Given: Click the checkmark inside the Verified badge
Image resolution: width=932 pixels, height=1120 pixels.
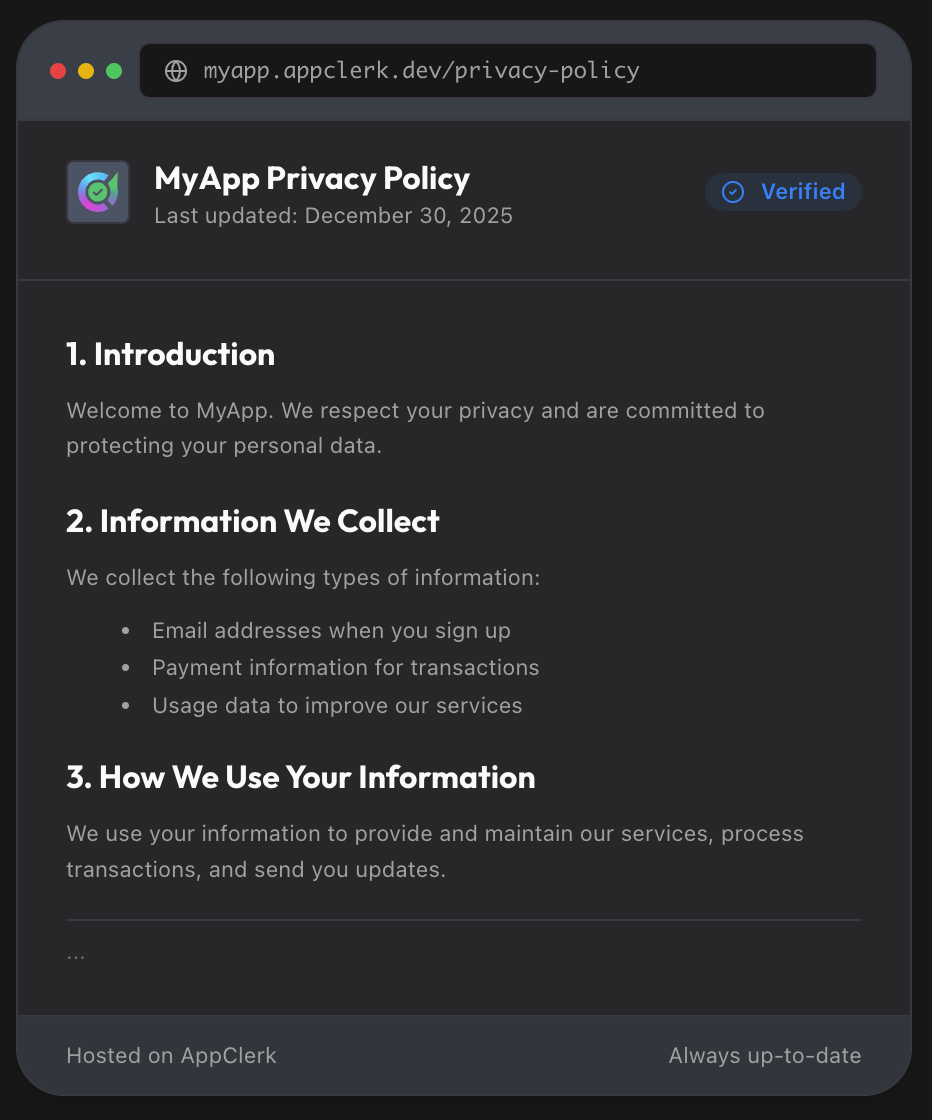Looking at the screenshot, I should [x=733, y=192].
